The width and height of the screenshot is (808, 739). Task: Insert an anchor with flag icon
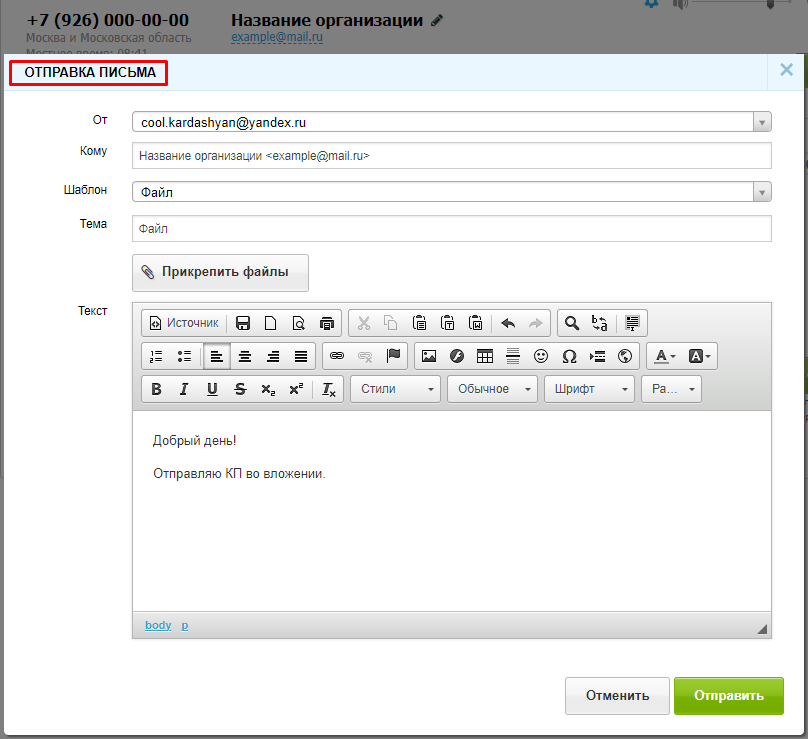pos(393,356)
